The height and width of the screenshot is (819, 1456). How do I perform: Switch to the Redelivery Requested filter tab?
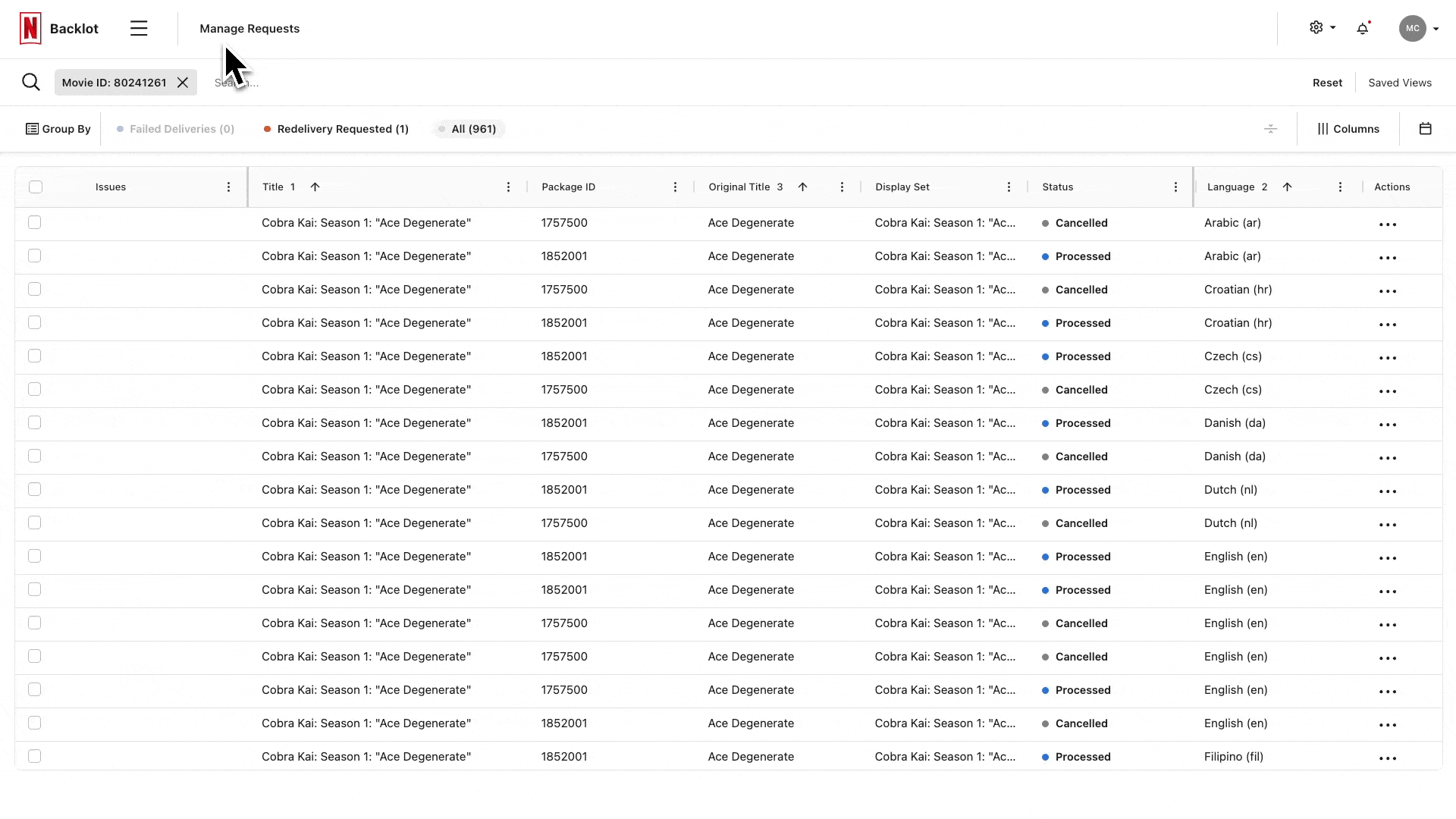coord(343,129)
